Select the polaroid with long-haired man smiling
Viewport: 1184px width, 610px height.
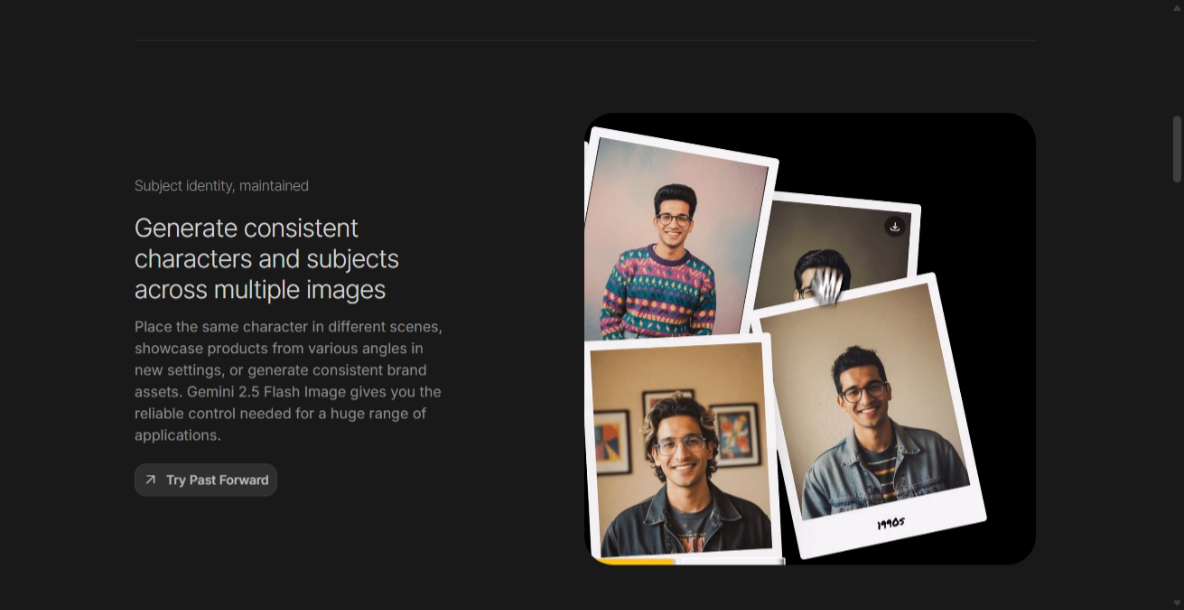(680, 450)
